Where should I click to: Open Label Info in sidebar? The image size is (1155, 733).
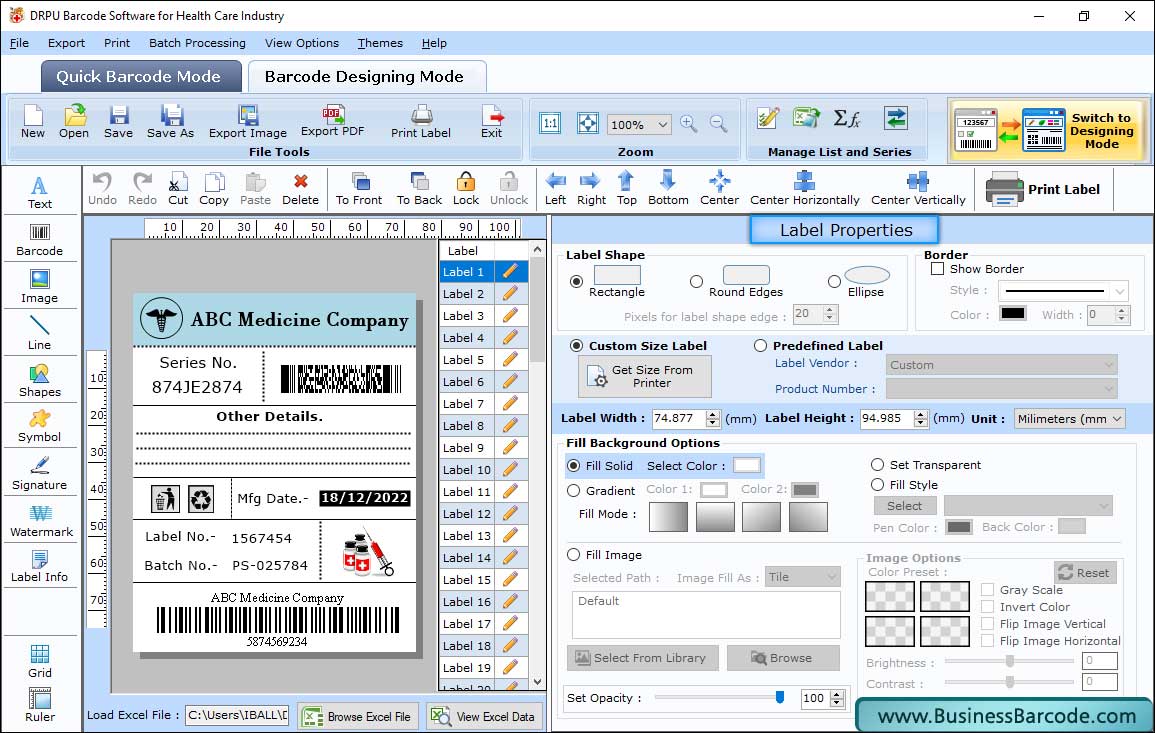(40, 567)
